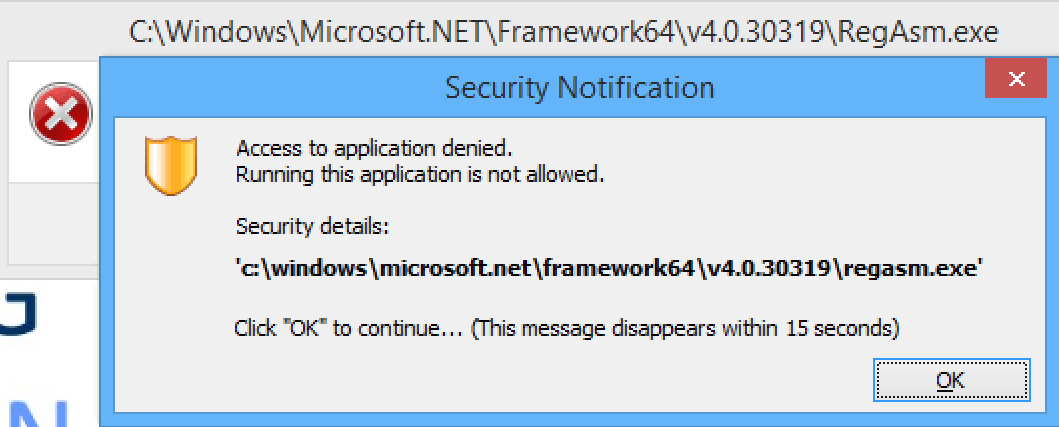The height and width of the screenshot is (427, 1059).
Task: Click the orange shield icon
Action: [171, 166]
